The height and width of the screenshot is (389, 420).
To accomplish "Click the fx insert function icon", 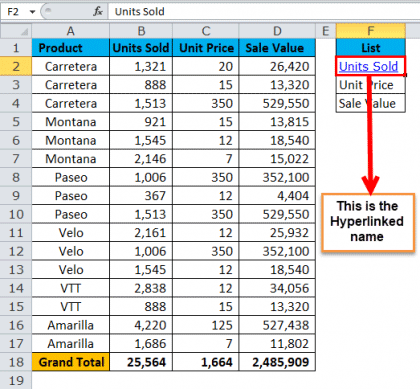I will [x=98, y=12].
